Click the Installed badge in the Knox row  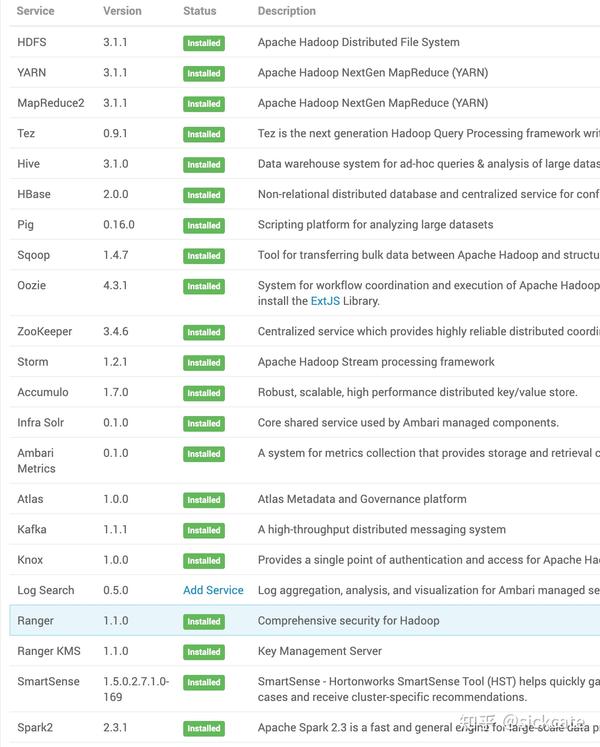[203, 561]
